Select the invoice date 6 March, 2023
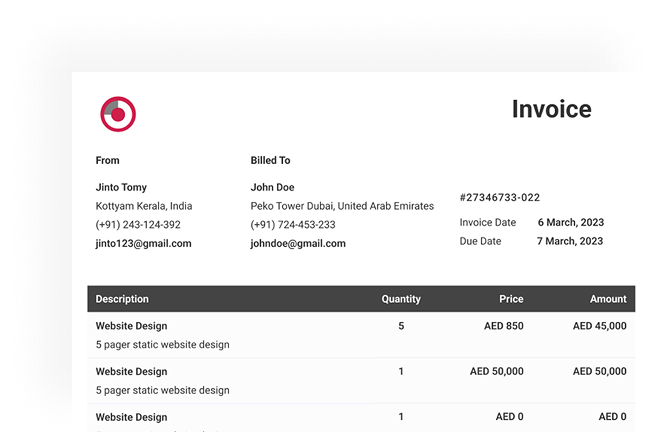Screen dimensions: 658x440 tap(570, 222)
